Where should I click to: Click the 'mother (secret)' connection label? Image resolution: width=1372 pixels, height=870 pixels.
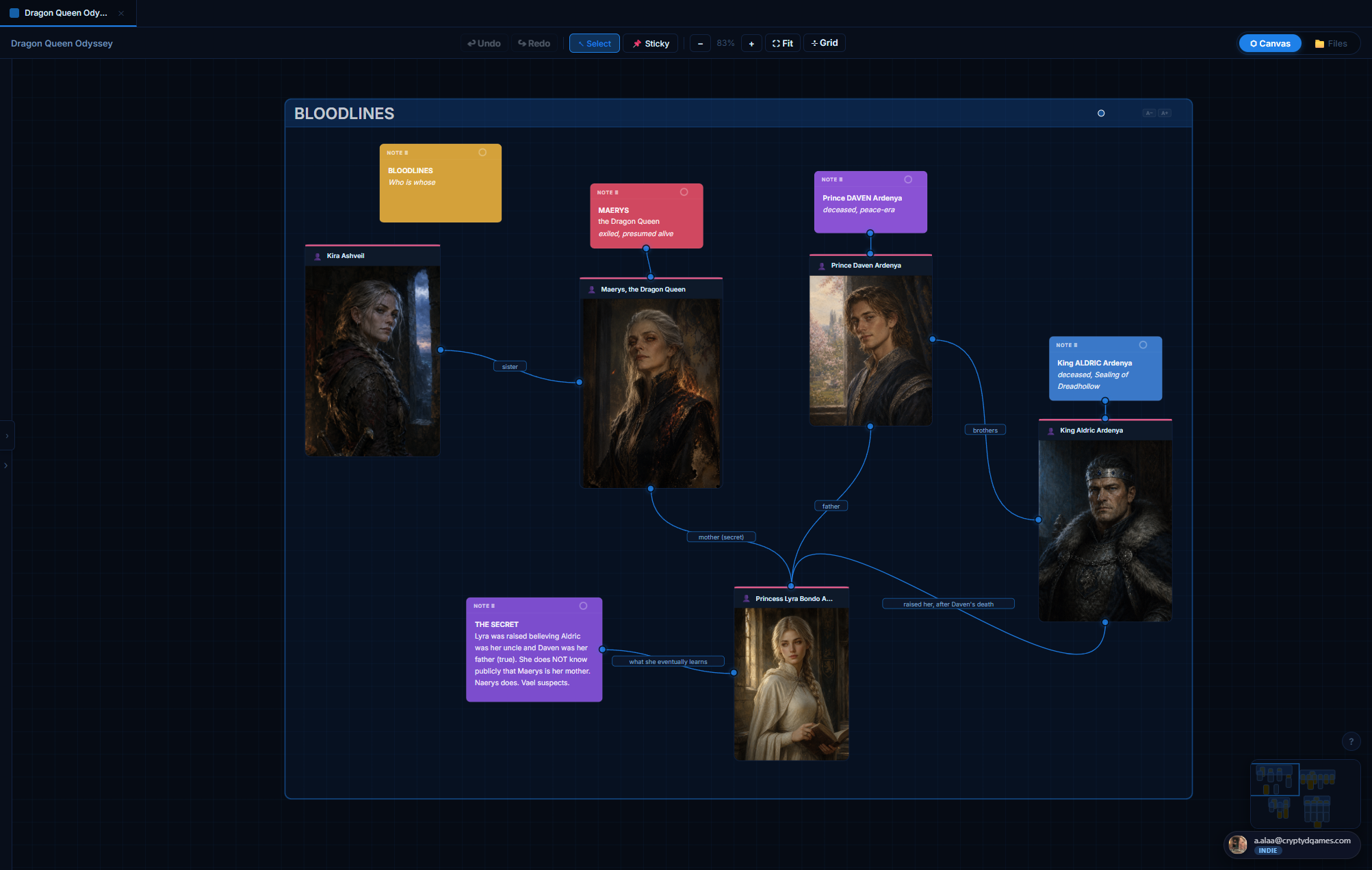click(721, 537)
